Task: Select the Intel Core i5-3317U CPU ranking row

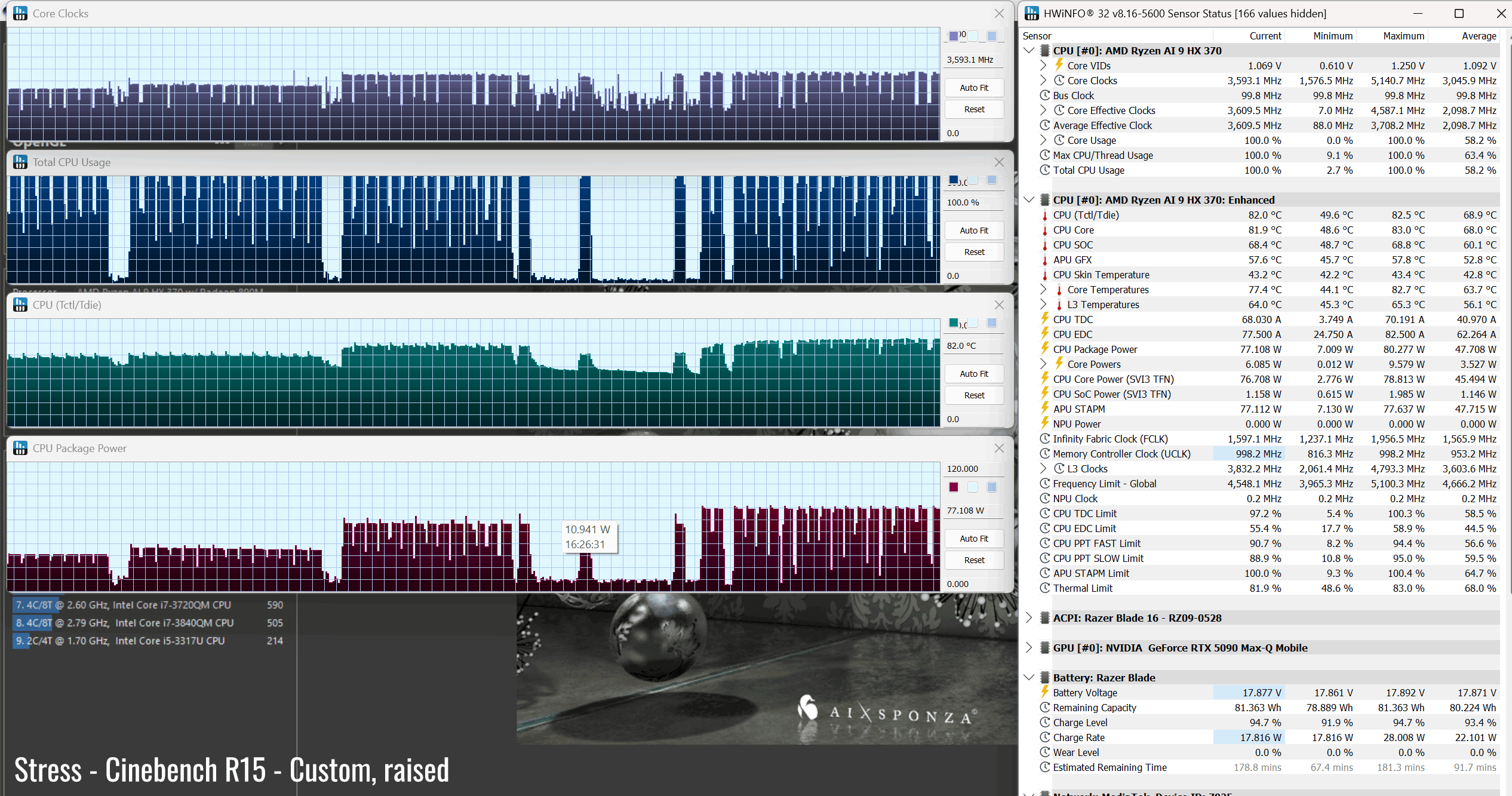Action: coord(148,641)
